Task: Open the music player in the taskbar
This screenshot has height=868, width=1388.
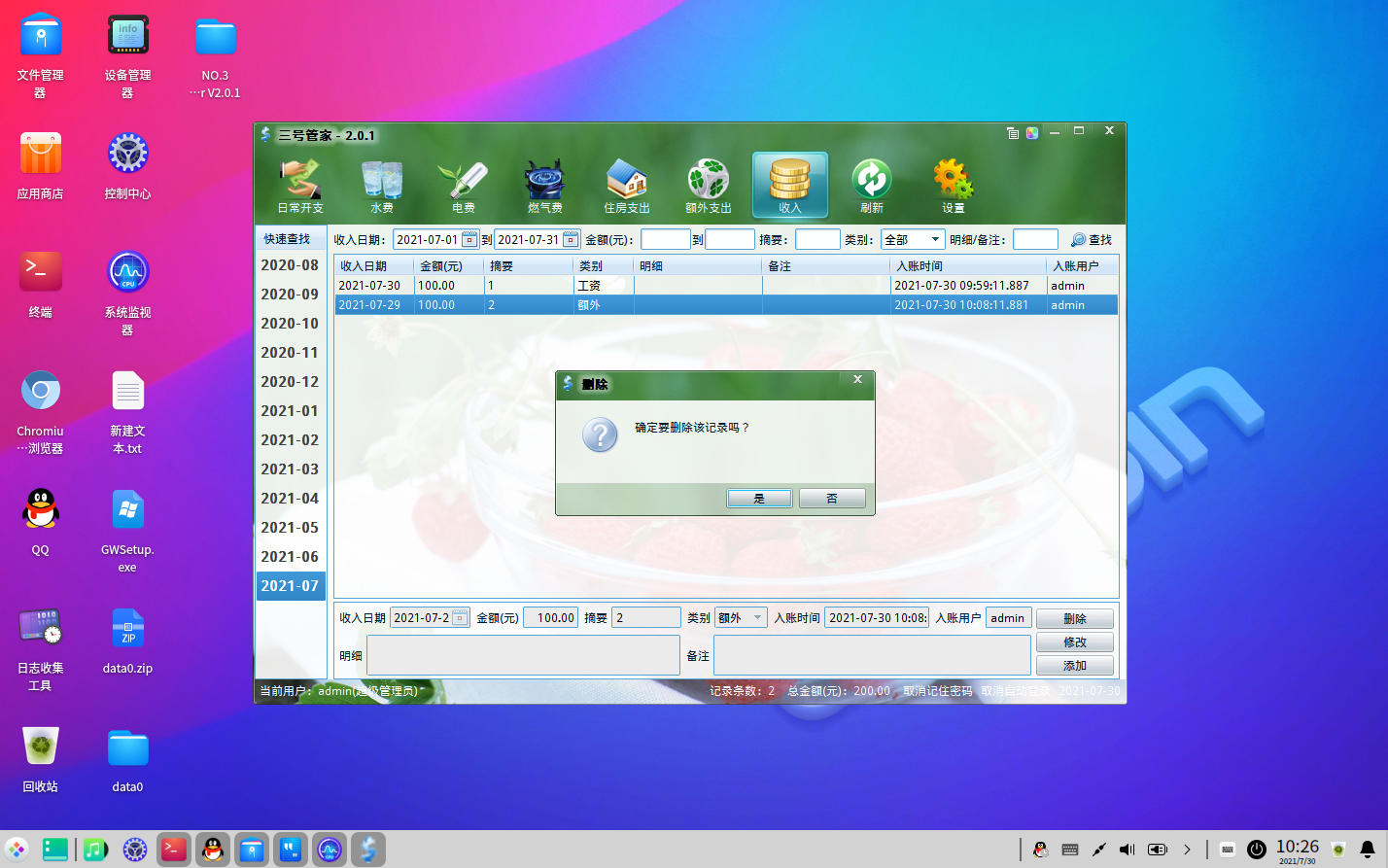Action: [x=94, y=850]
